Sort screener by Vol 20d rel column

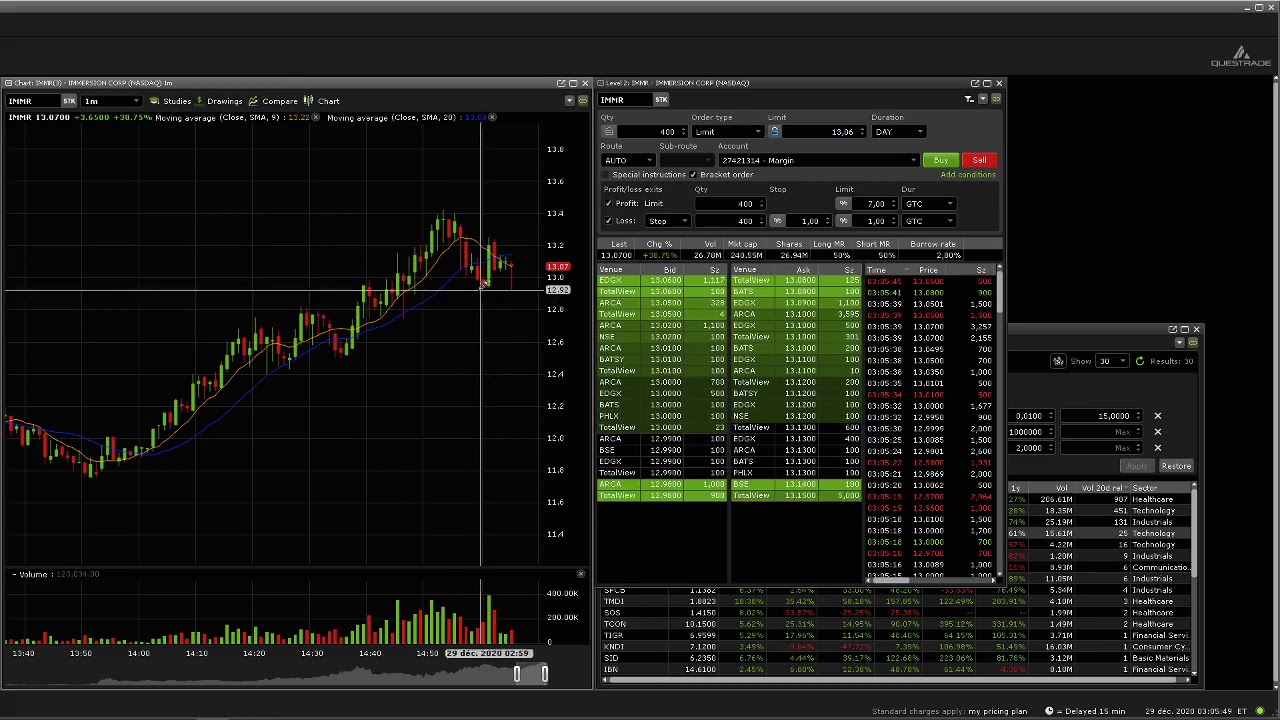click(1102, 488)
